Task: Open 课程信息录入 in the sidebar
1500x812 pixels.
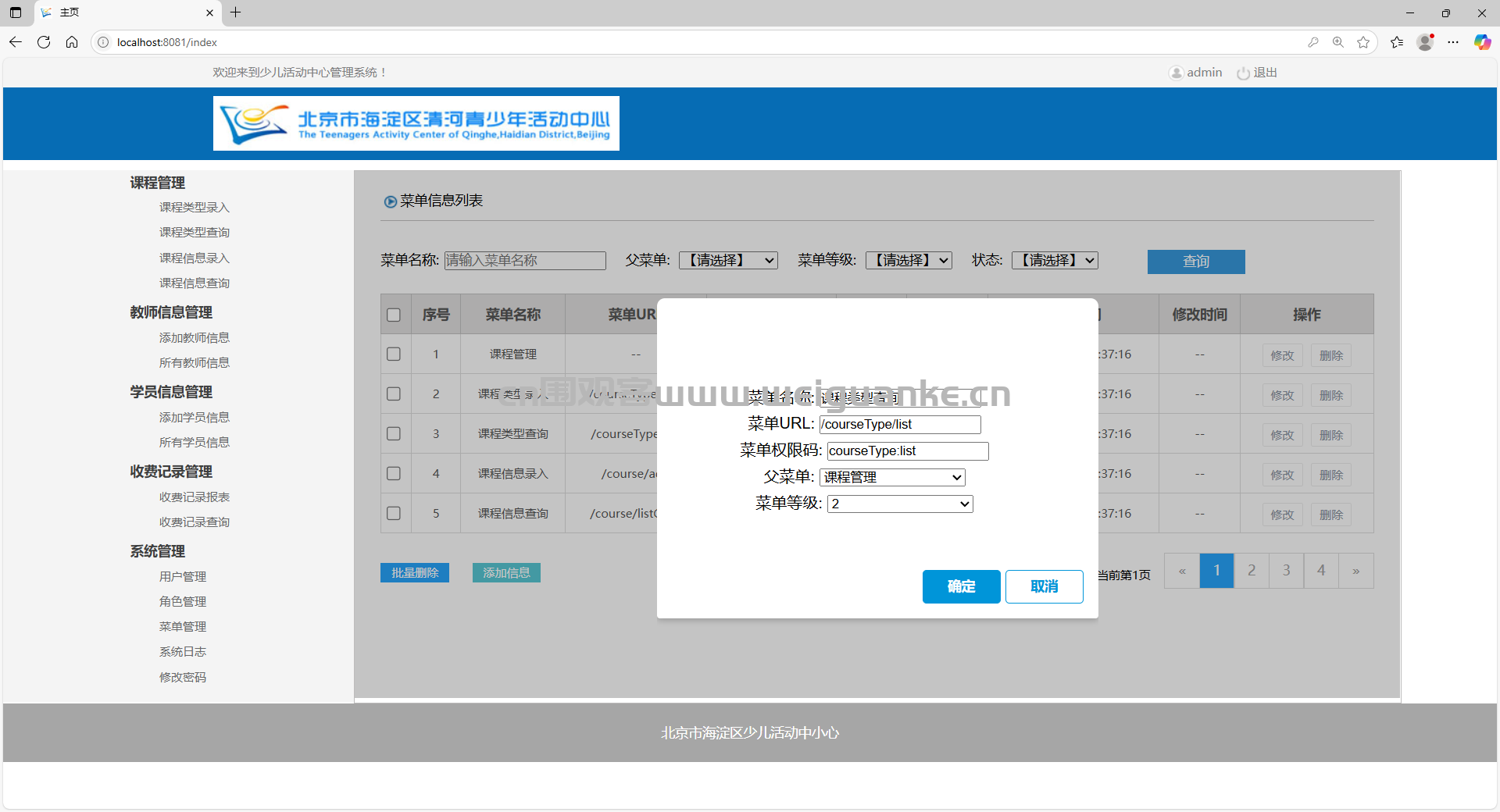Action: click(x=195, y=258)
